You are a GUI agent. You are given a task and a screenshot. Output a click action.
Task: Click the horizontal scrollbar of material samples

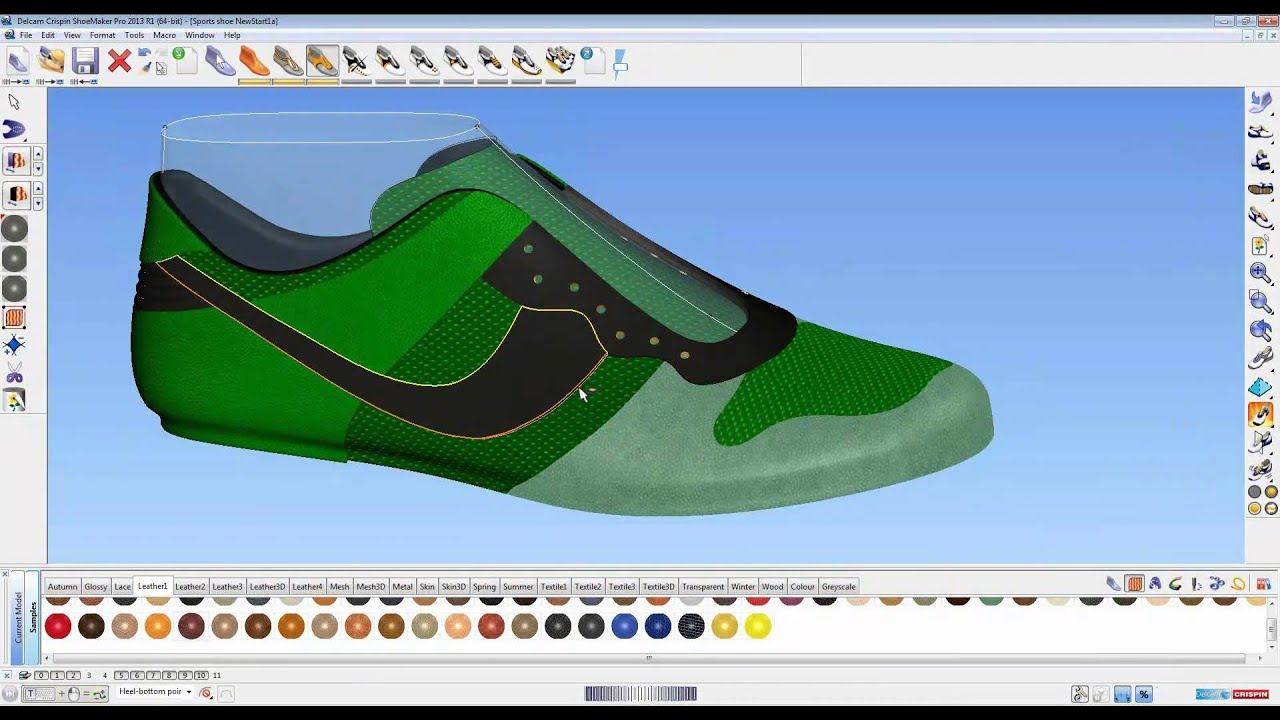[x=648, y=658]
